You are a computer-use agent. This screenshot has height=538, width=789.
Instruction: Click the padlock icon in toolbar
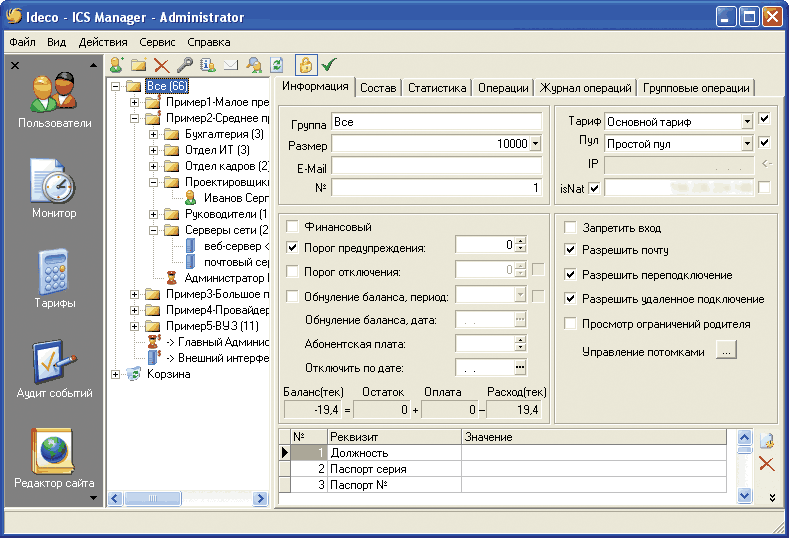[x=306, y=65]
